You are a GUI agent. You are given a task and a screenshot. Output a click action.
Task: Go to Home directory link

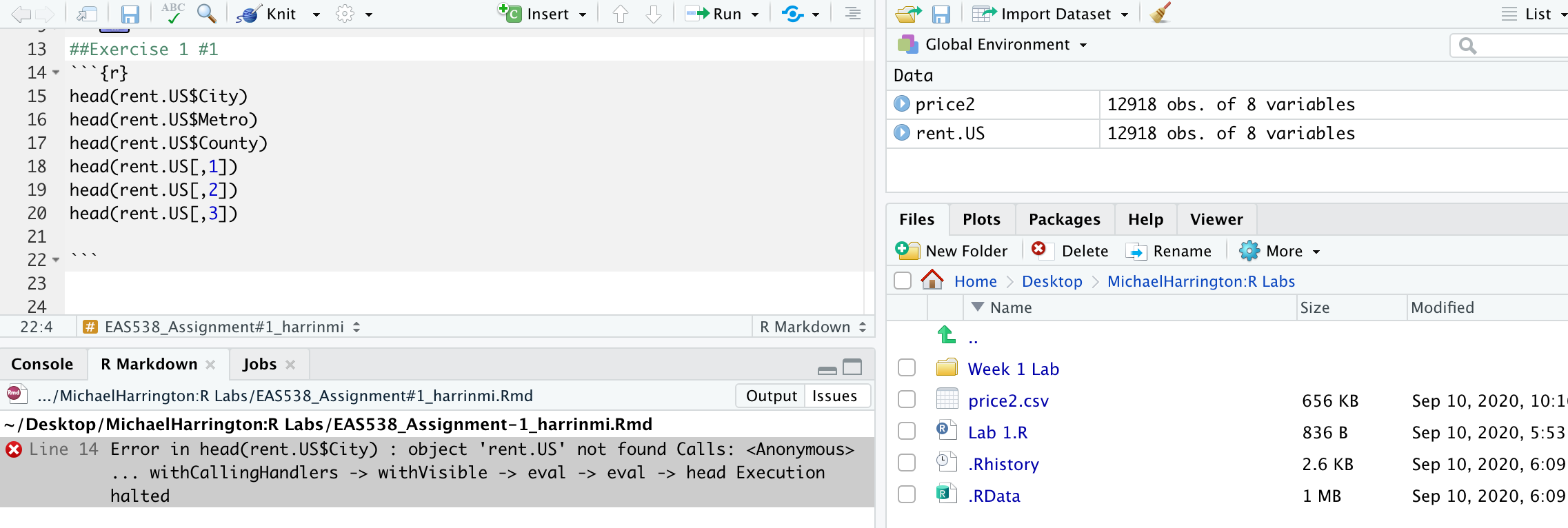point(975,281)
